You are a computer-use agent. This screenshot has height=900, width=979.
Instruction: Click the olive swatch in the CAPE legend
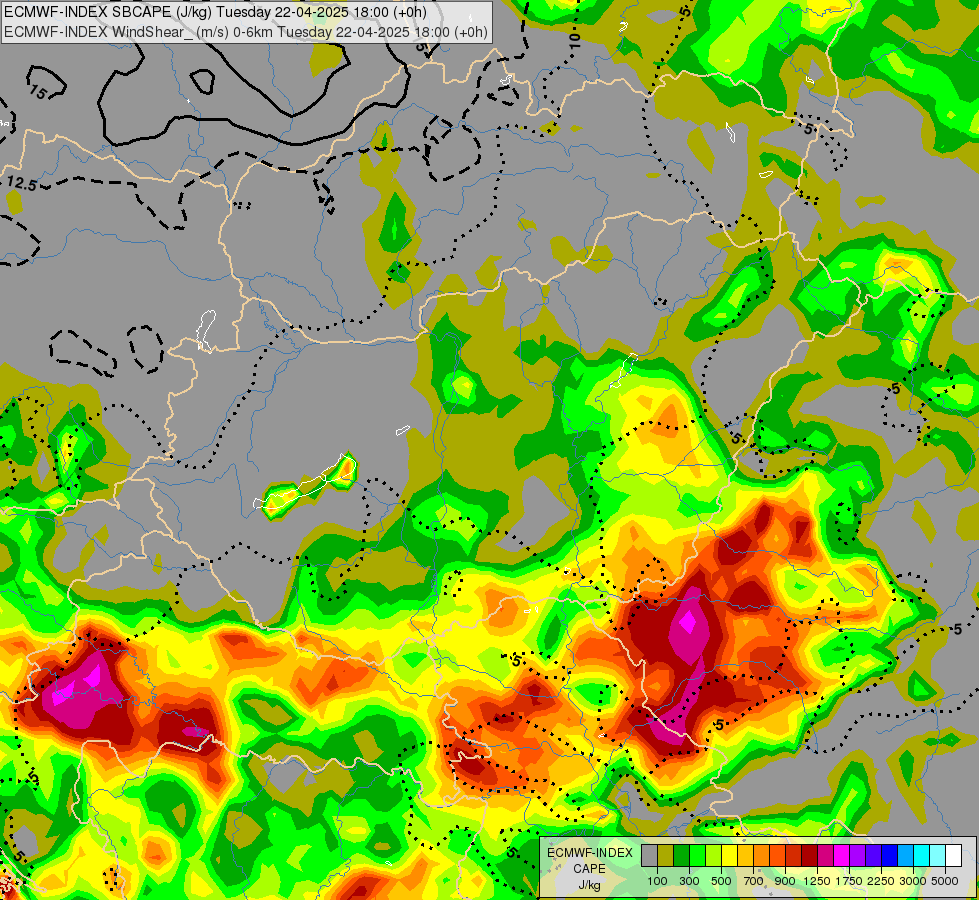[666, 855]
